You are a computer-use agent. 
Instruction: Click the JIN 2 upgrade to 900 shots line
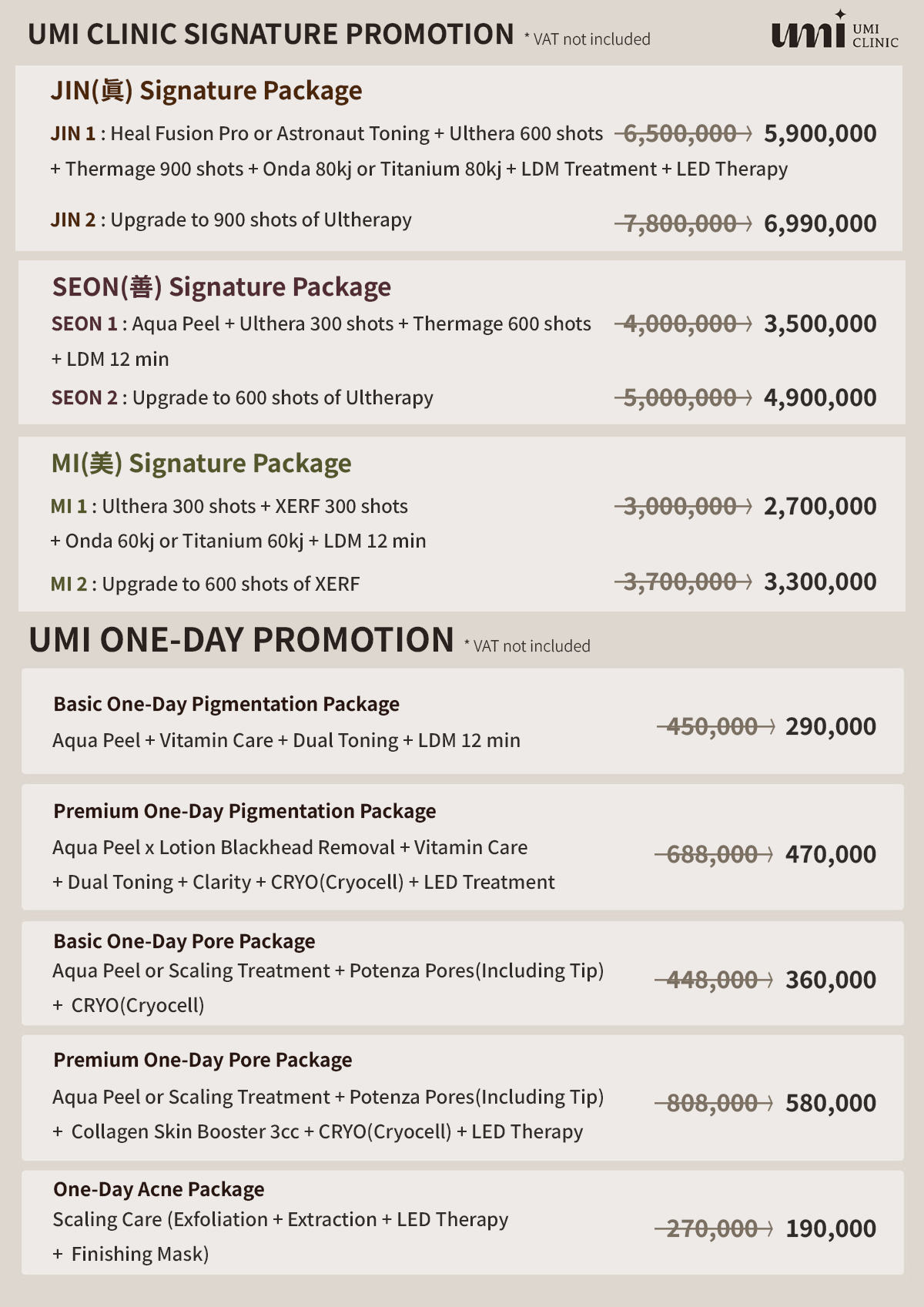click(x=231, y=220)
